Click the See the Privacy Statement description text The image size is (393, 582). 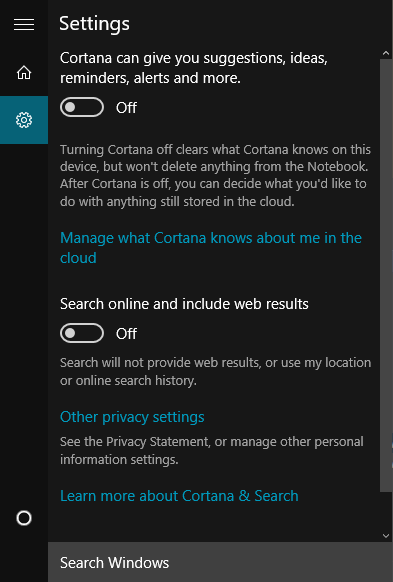click(212, 451)
